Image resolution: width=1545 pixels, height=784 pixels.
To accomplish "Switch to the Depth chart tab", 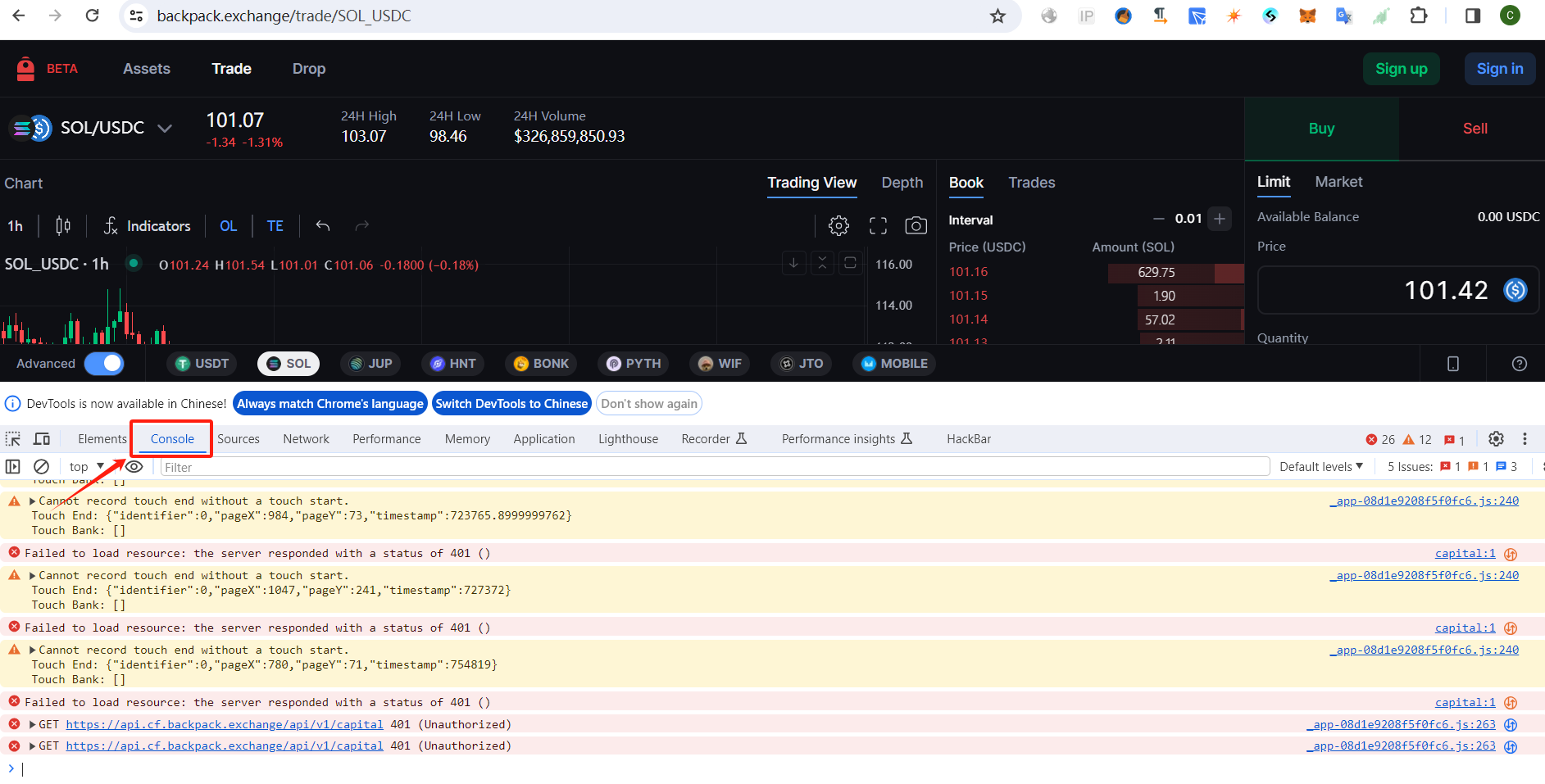I will 902,183.
